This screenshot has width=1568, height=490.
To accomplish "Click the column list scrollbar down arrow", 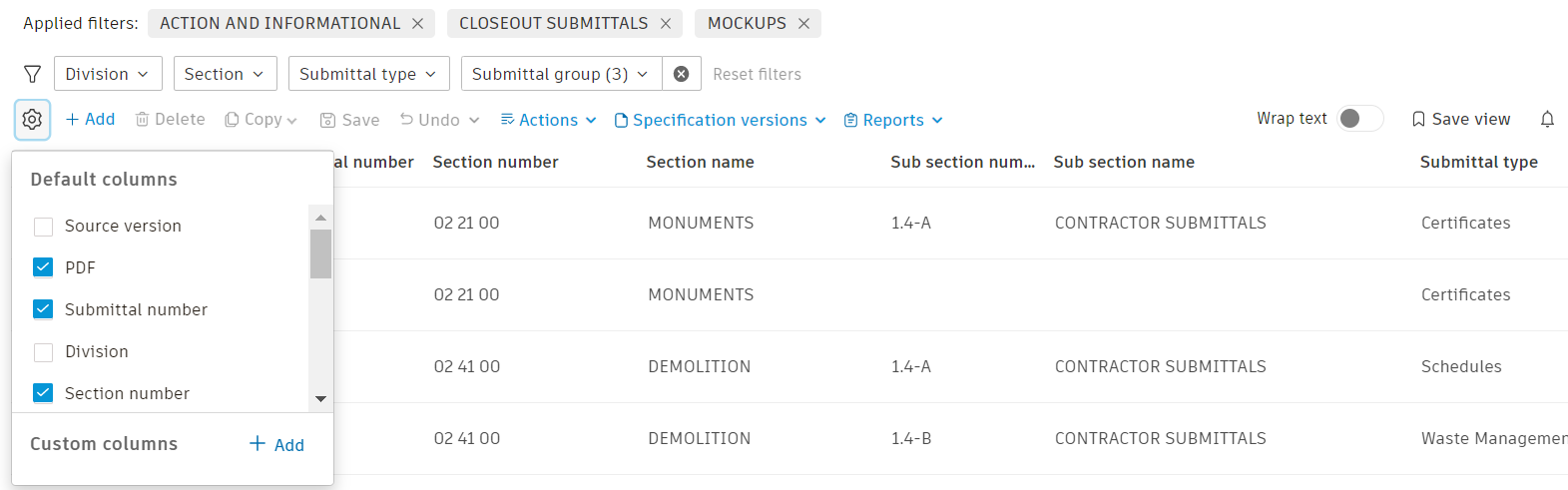I will click(x=320, y=398).
